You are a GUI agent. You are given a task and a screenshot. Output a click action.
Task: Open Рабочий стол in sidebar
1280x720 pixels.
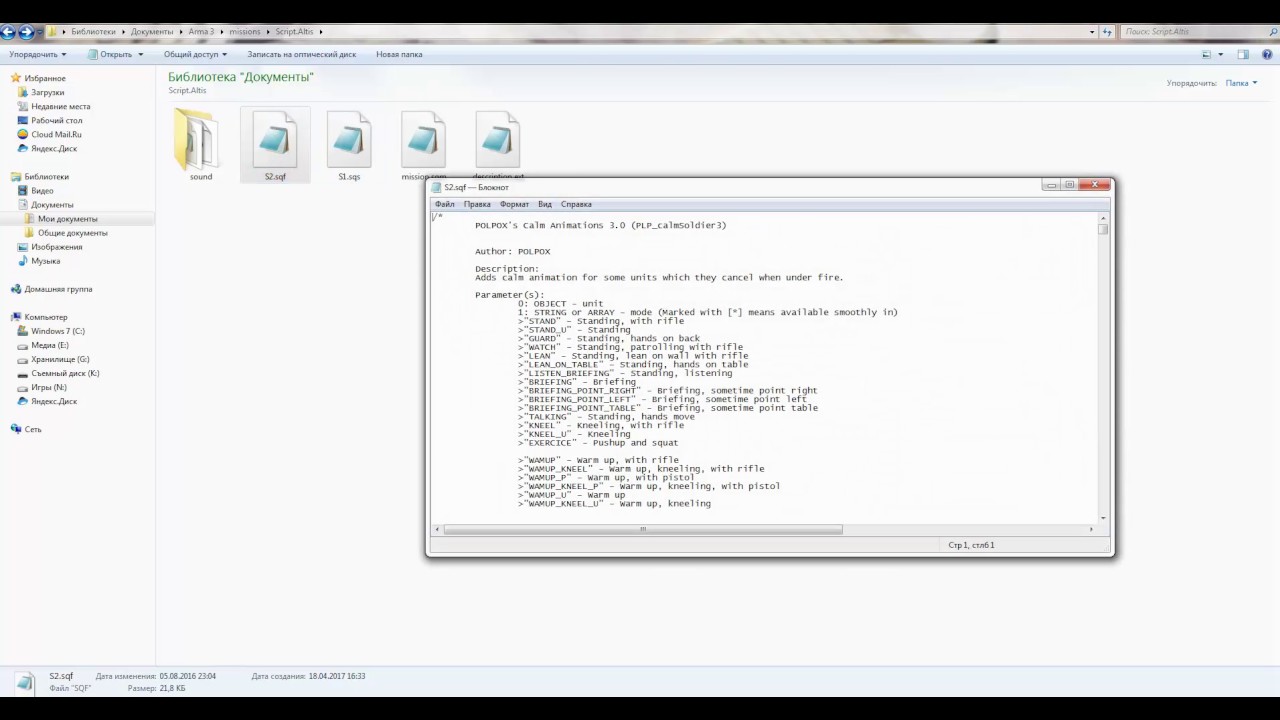tap(56, 120)
